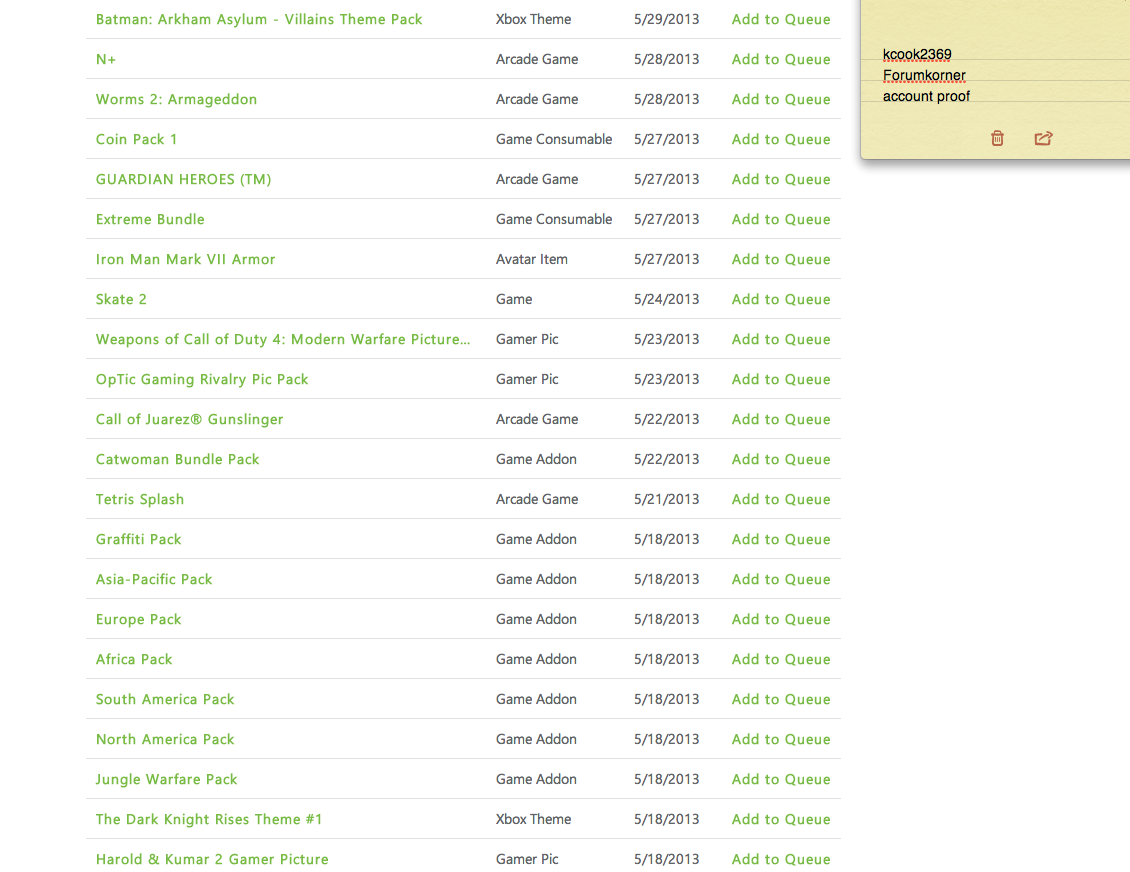Open Africa Pack link
Screen dimensions: 1130x872
134,659
